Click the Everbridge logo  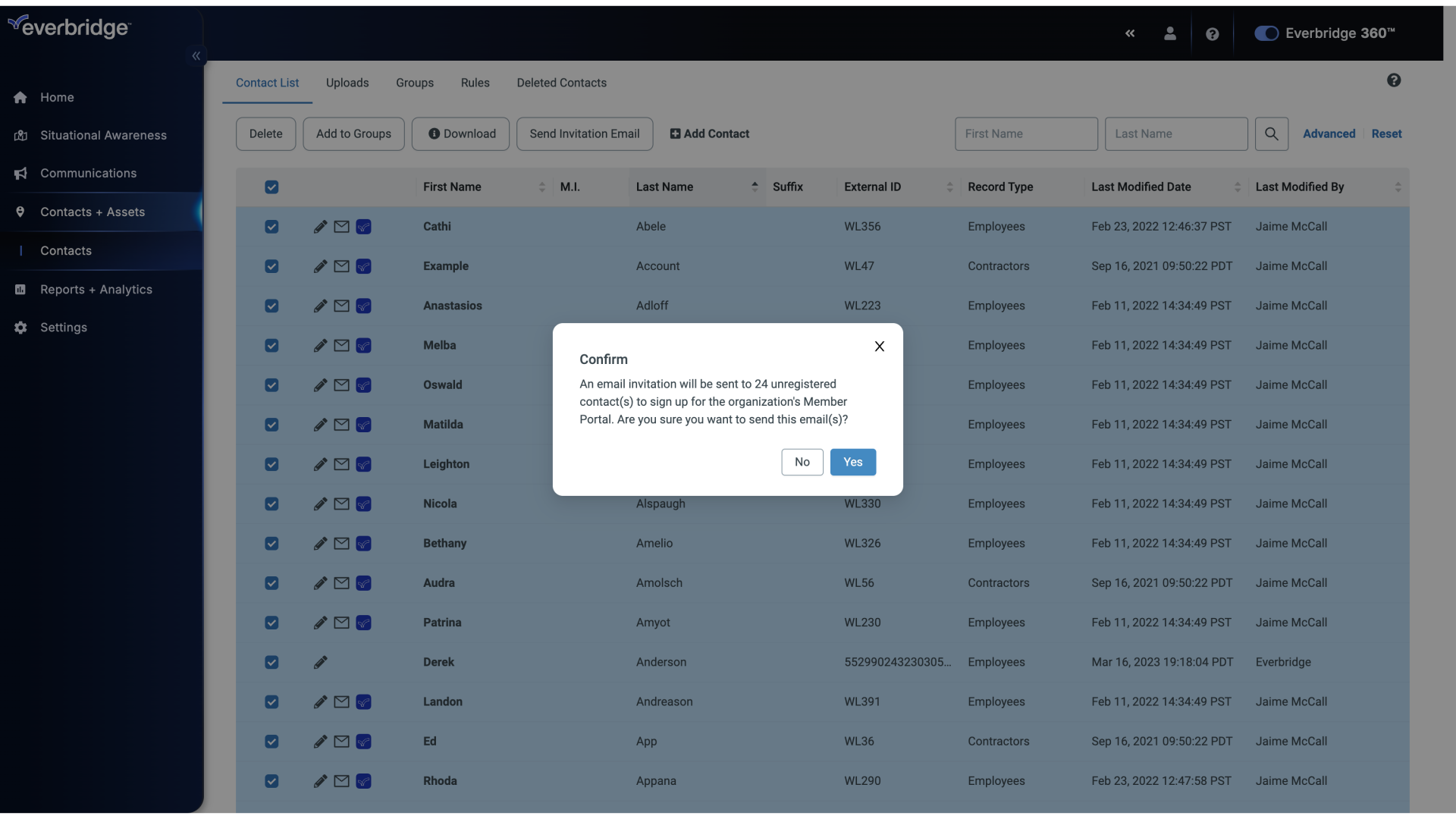tap(70, 27)
